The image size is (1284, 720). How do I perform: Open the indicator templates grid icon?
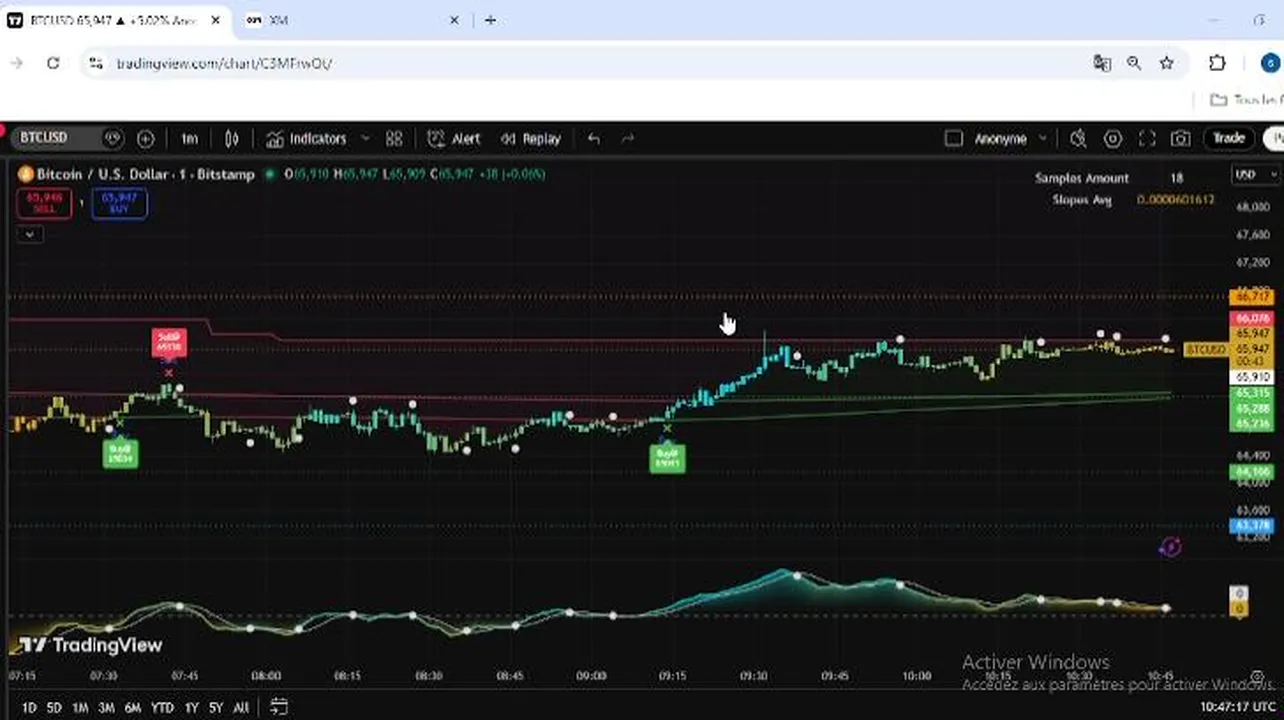tap(394, 139)
